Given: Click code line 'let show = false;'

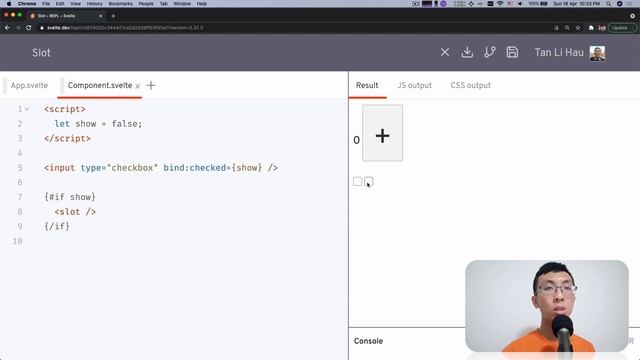Looking at the screenshot, I should click(98, 124).
